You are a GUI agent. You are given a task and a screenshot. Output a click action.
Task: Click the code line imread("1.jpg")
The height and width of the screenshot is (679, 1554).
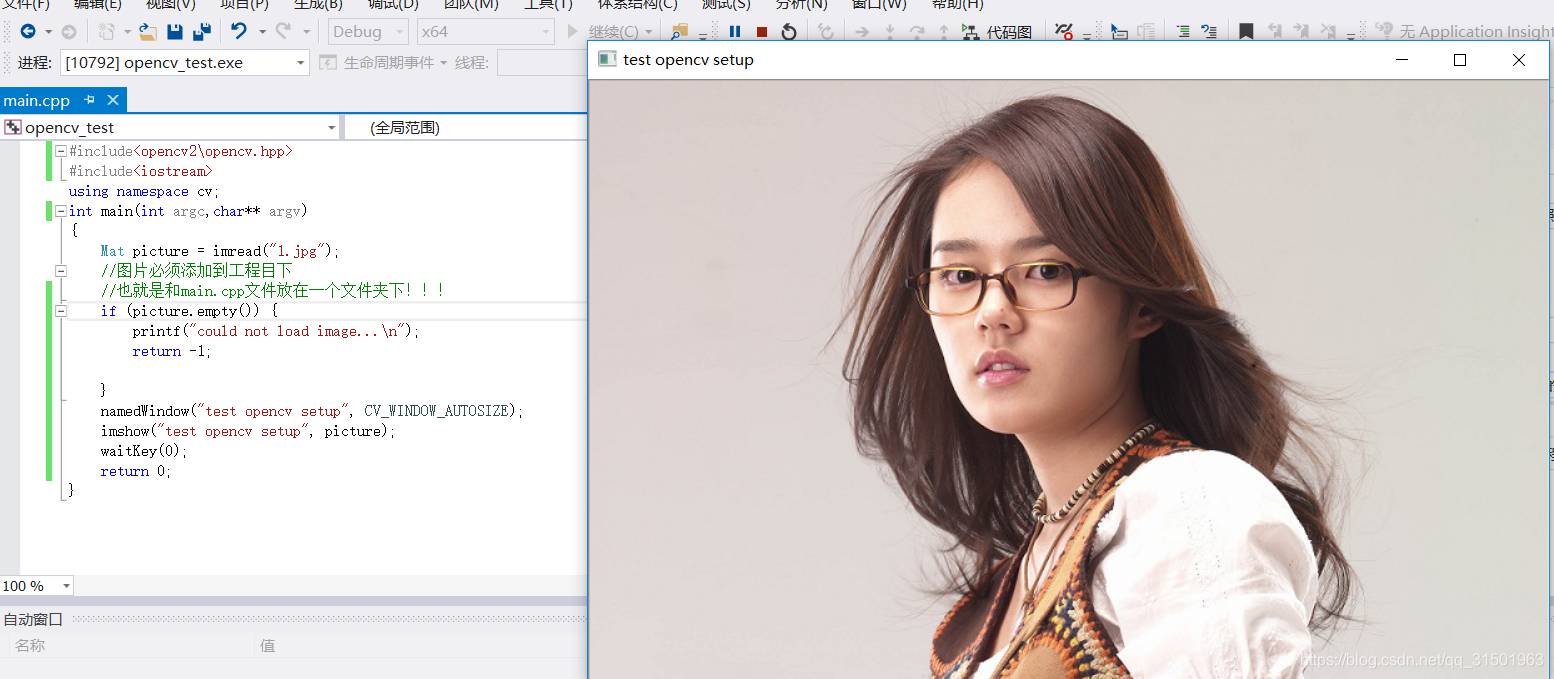point(220,251)
